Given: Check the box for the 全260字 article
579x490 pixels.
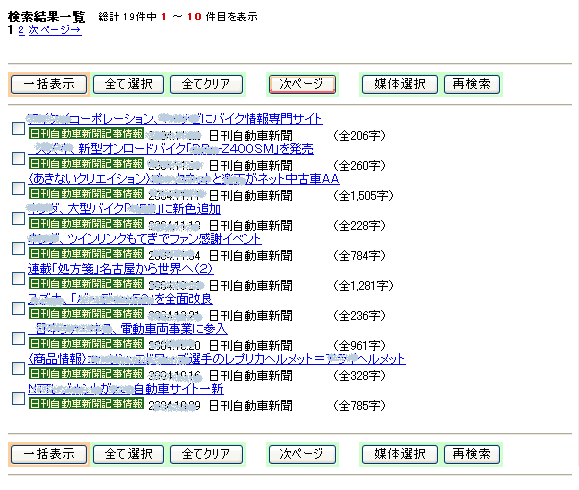Looking at the screenshot, I should 18,158.
